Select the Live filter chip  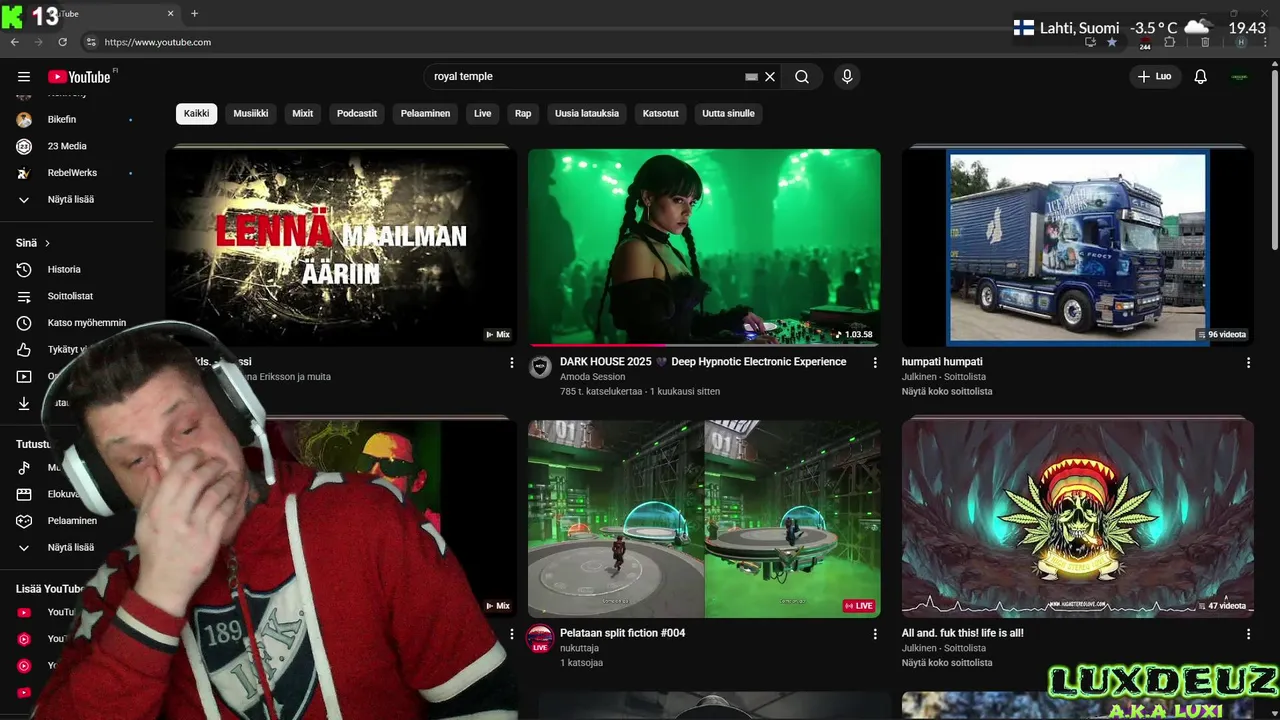coord(483,113)
